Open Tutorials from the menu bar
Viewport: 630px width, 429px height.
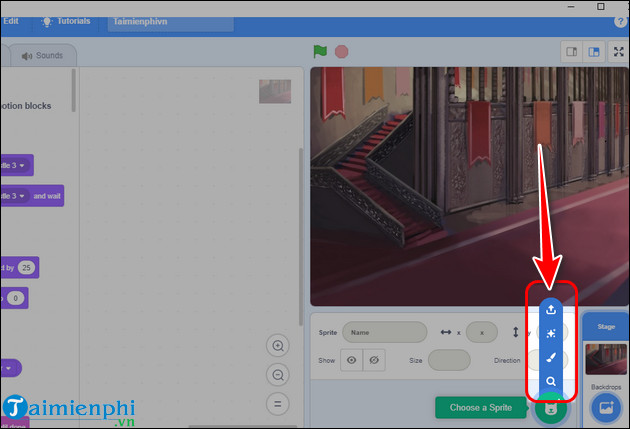click(x=66, y=21)
